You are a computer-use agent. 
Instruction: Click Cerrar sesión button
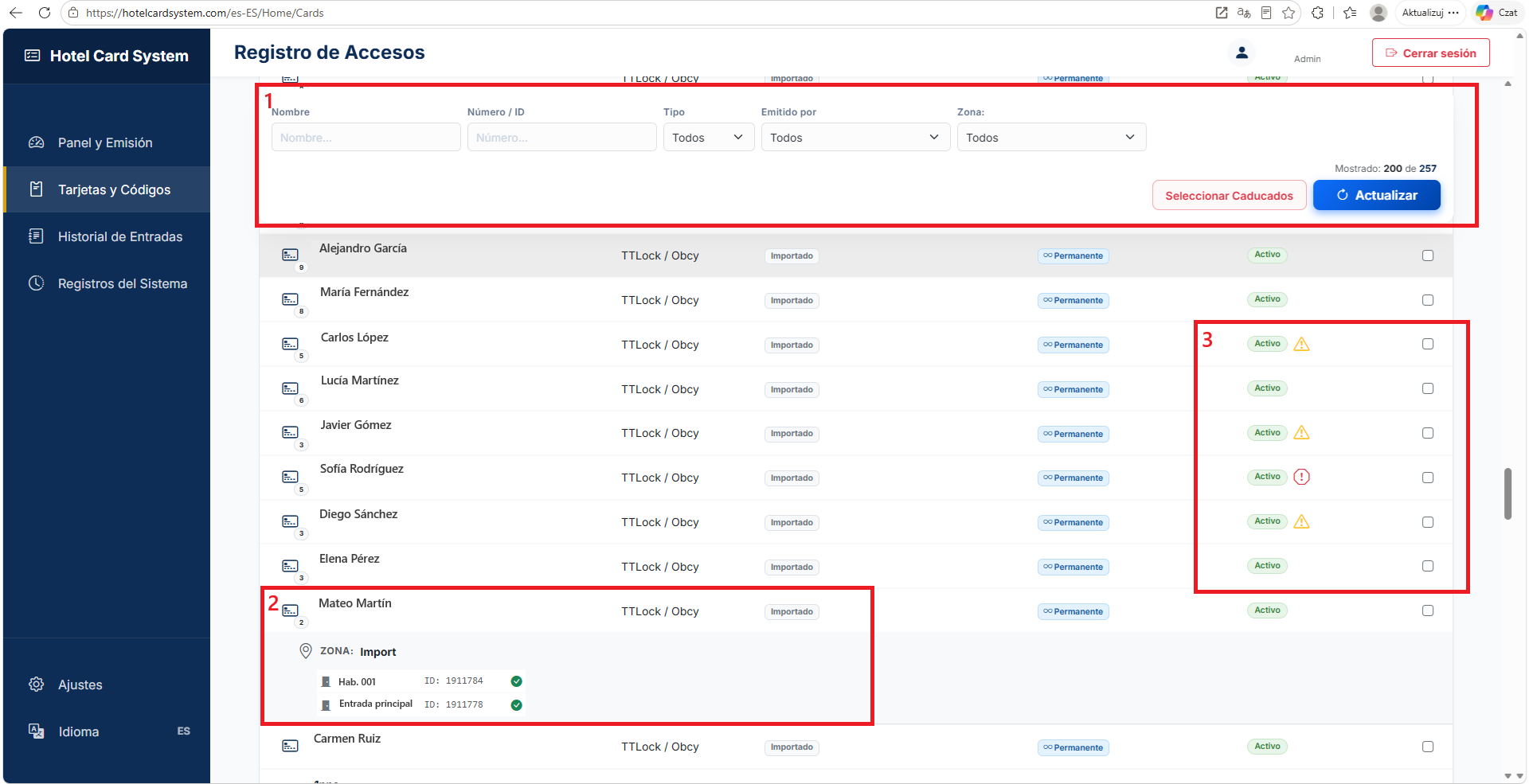click(x=1430, y=53)
